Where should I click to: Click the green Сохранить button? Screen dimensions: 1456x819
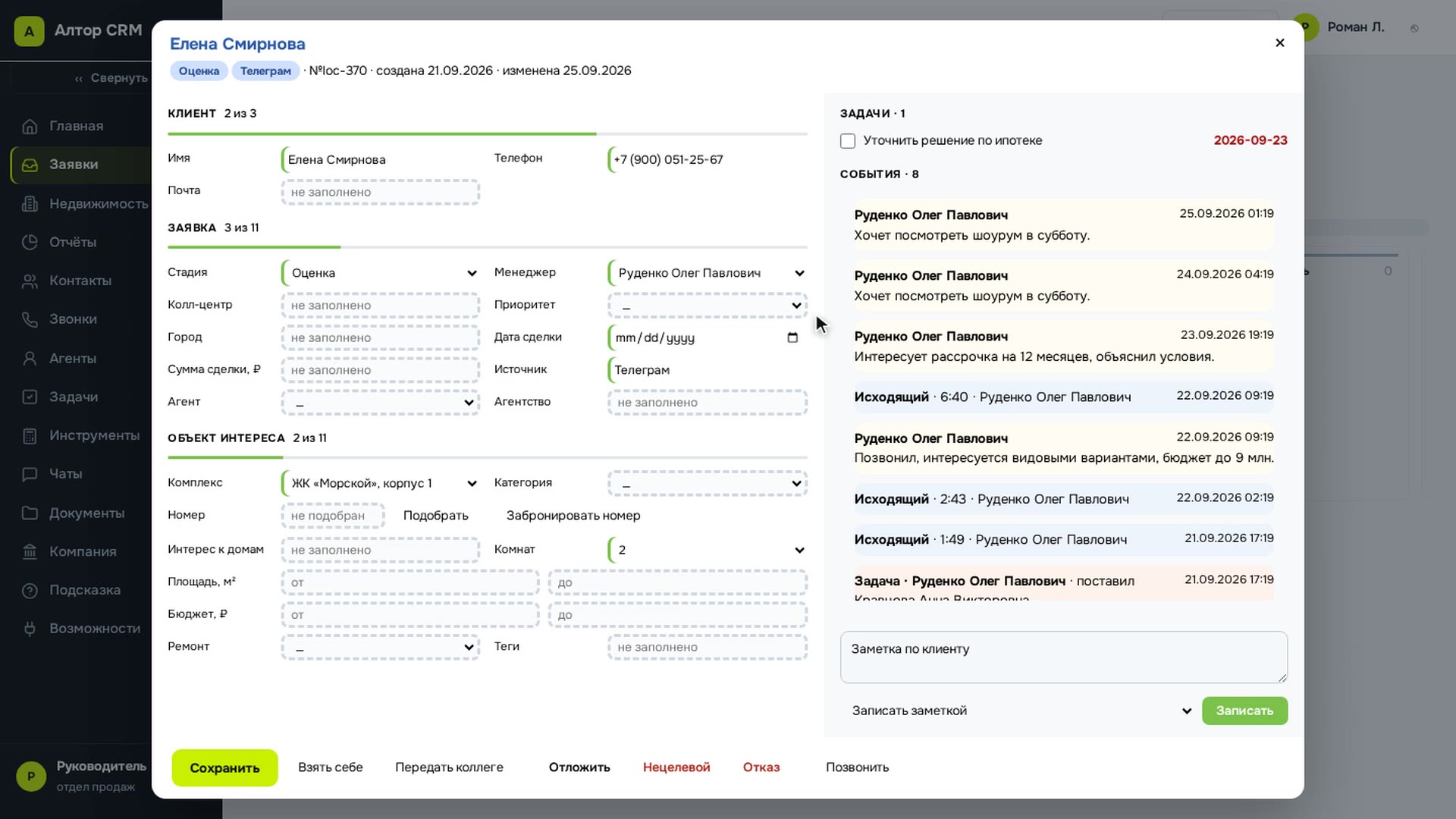(224, 767)
